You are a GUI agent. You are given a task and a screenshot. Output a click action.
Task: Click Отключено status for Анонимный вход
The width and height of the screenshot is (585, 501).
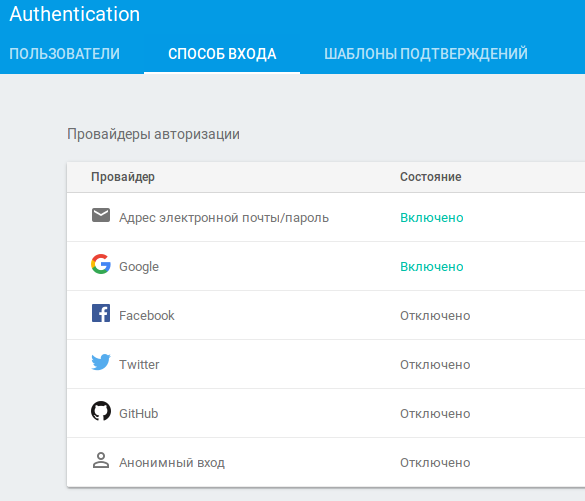click(x=435, y=463)
